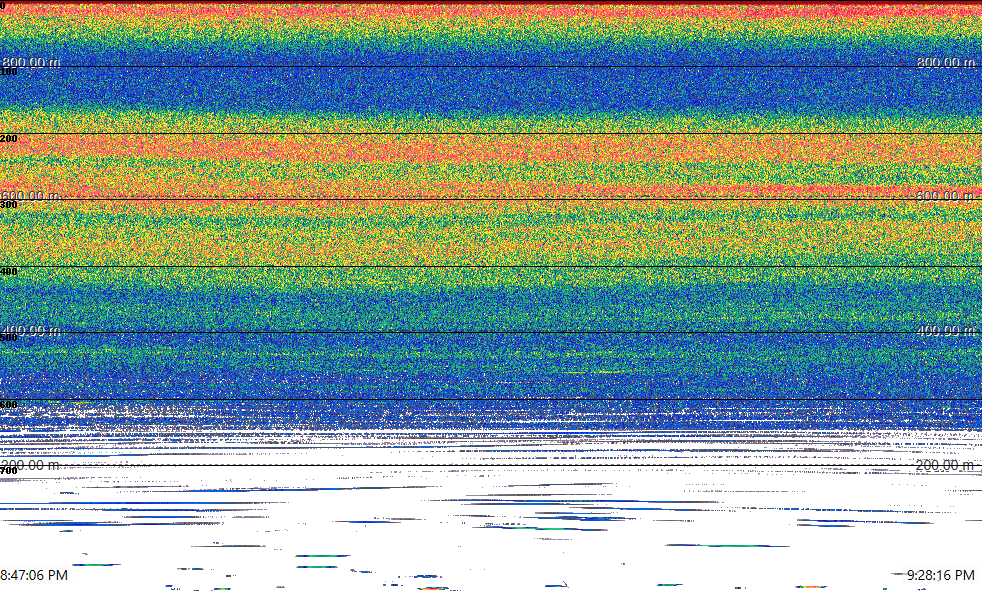Image resolution: width=982 pixels, height=592 pixels.
Task: Click the bold 0 depth tick label
Action: (x=3, y=6)
